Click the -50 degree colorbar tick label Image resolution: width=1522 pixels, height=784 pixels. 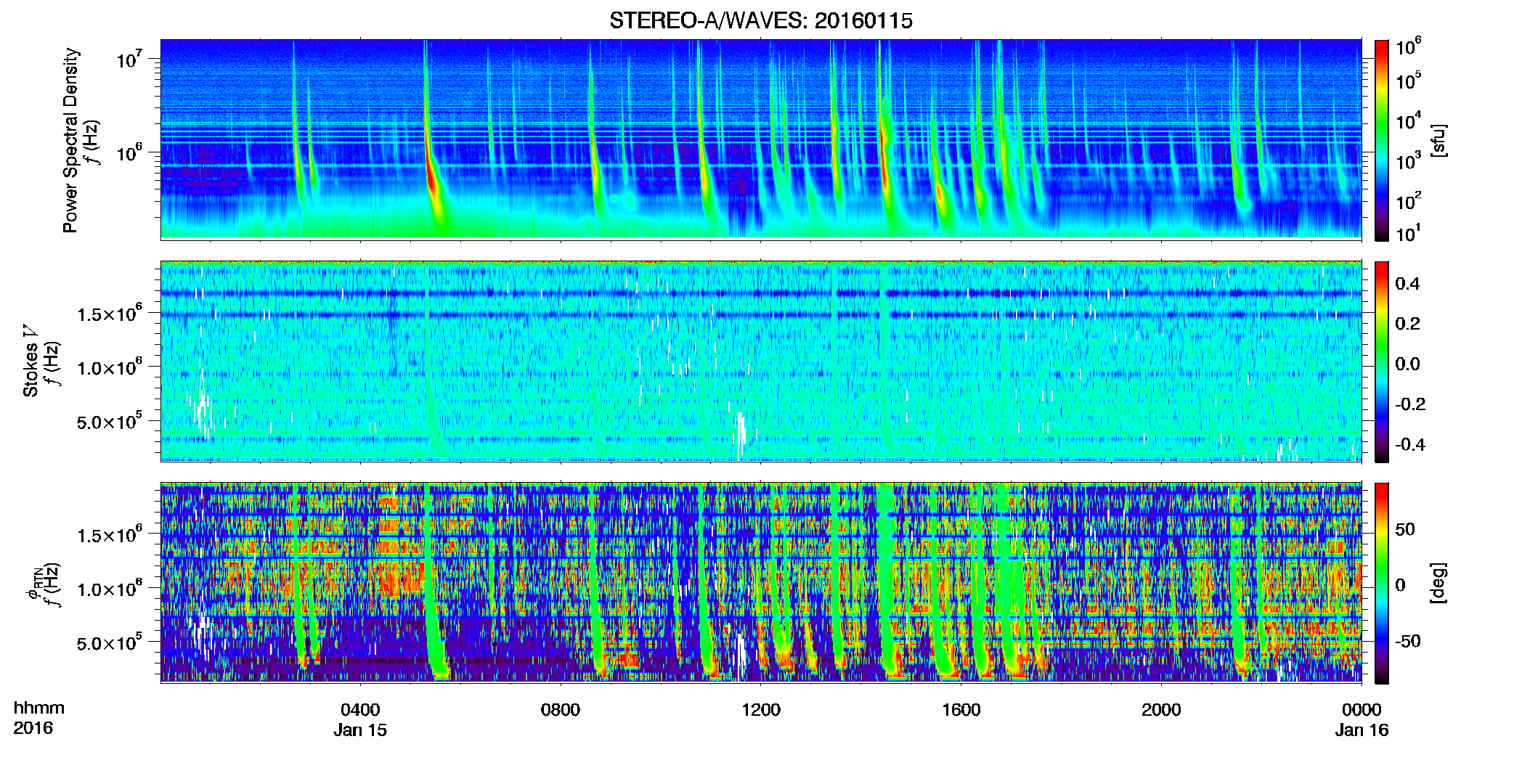[x=1408, y=642]
